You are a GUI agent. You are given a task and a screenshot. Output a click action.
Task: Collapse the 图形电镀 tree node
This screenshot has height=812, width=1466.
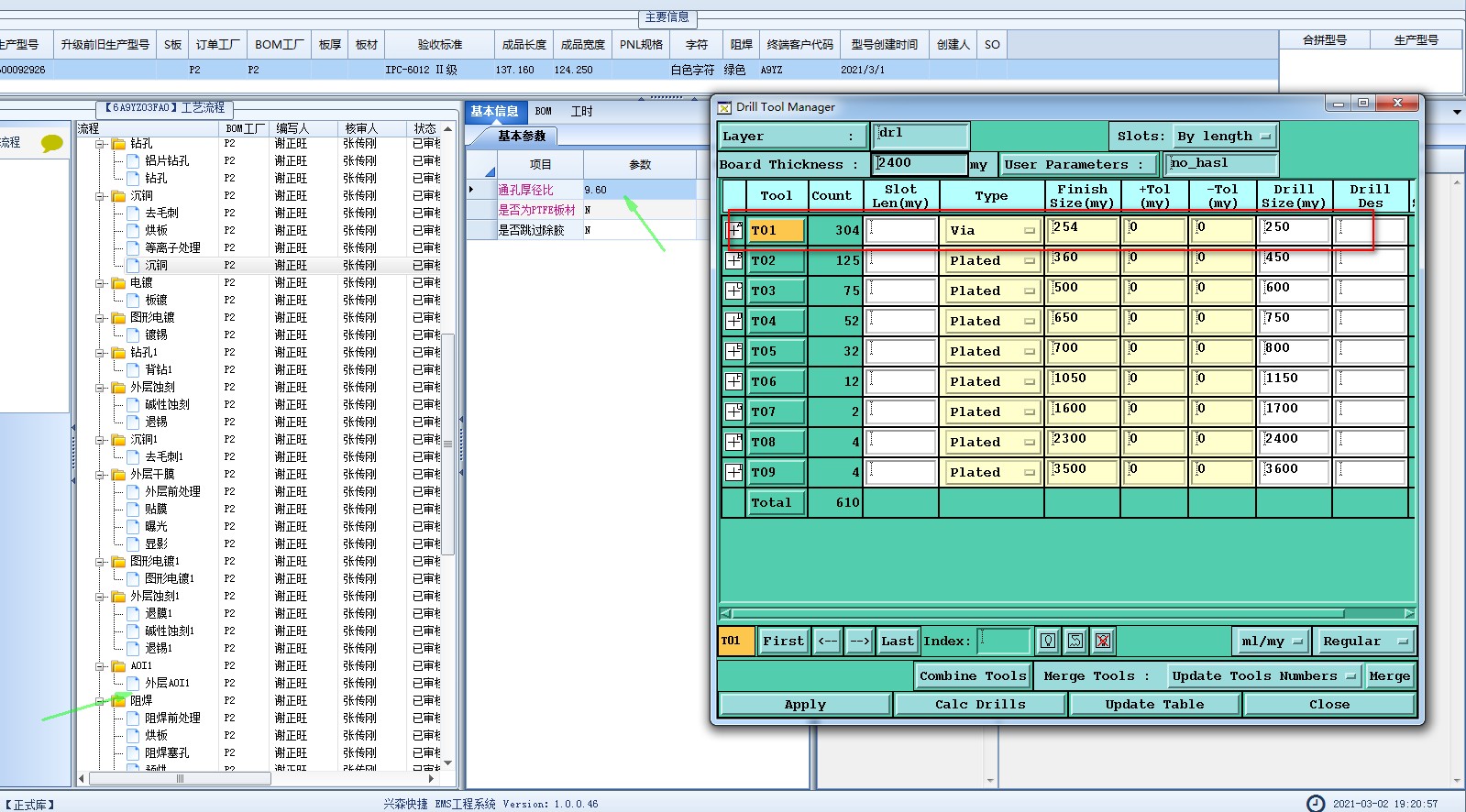(100, 318)
